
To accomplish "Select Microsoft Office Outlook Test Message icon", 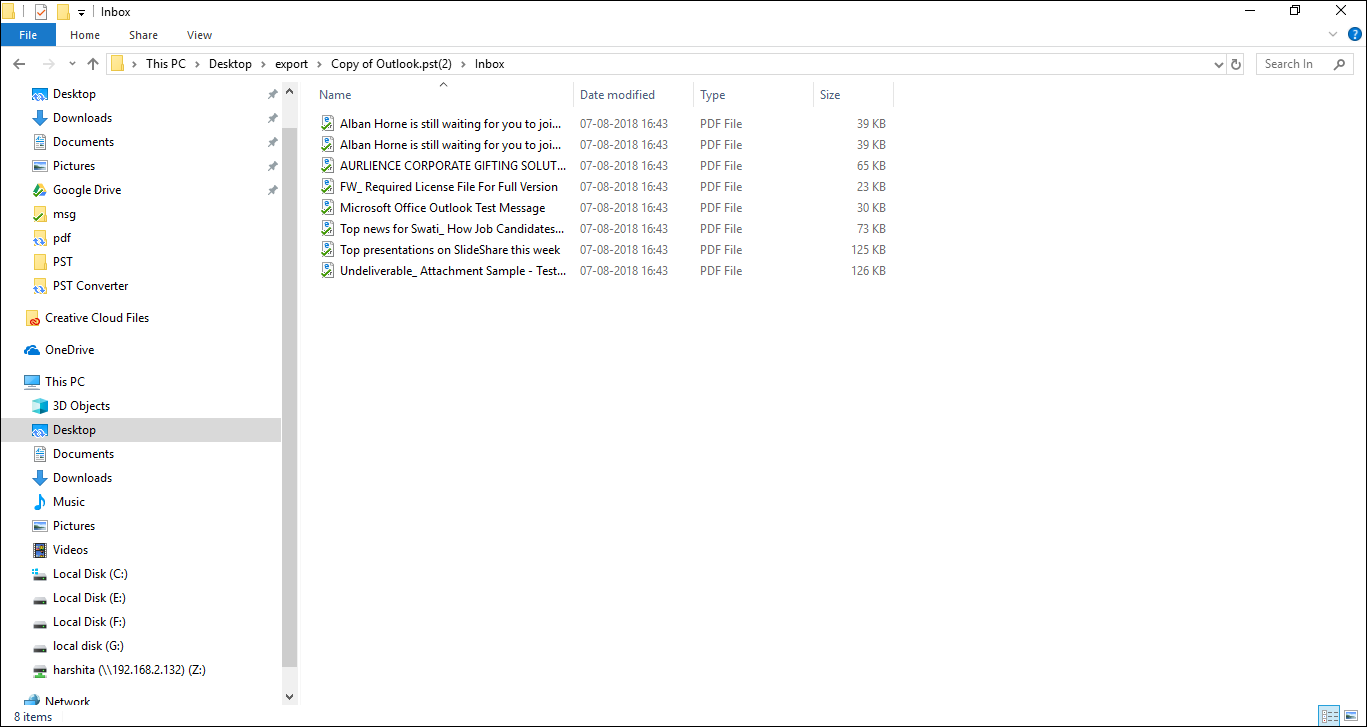I will tap(327, 208).
